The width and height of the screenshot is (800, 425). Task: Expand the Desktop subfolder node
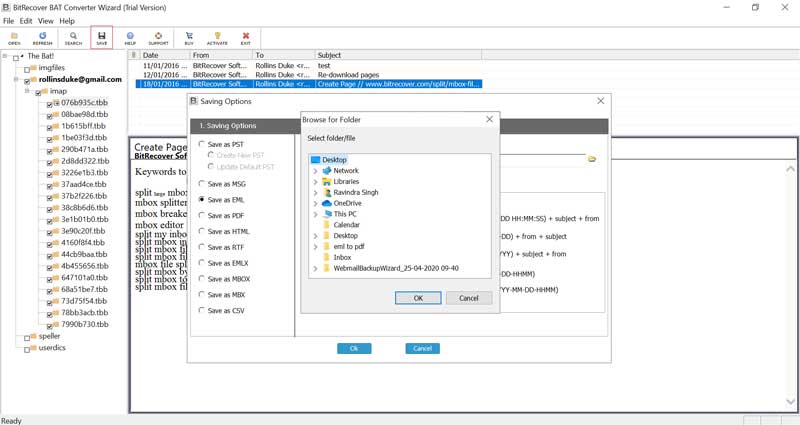tap(315, 236)
